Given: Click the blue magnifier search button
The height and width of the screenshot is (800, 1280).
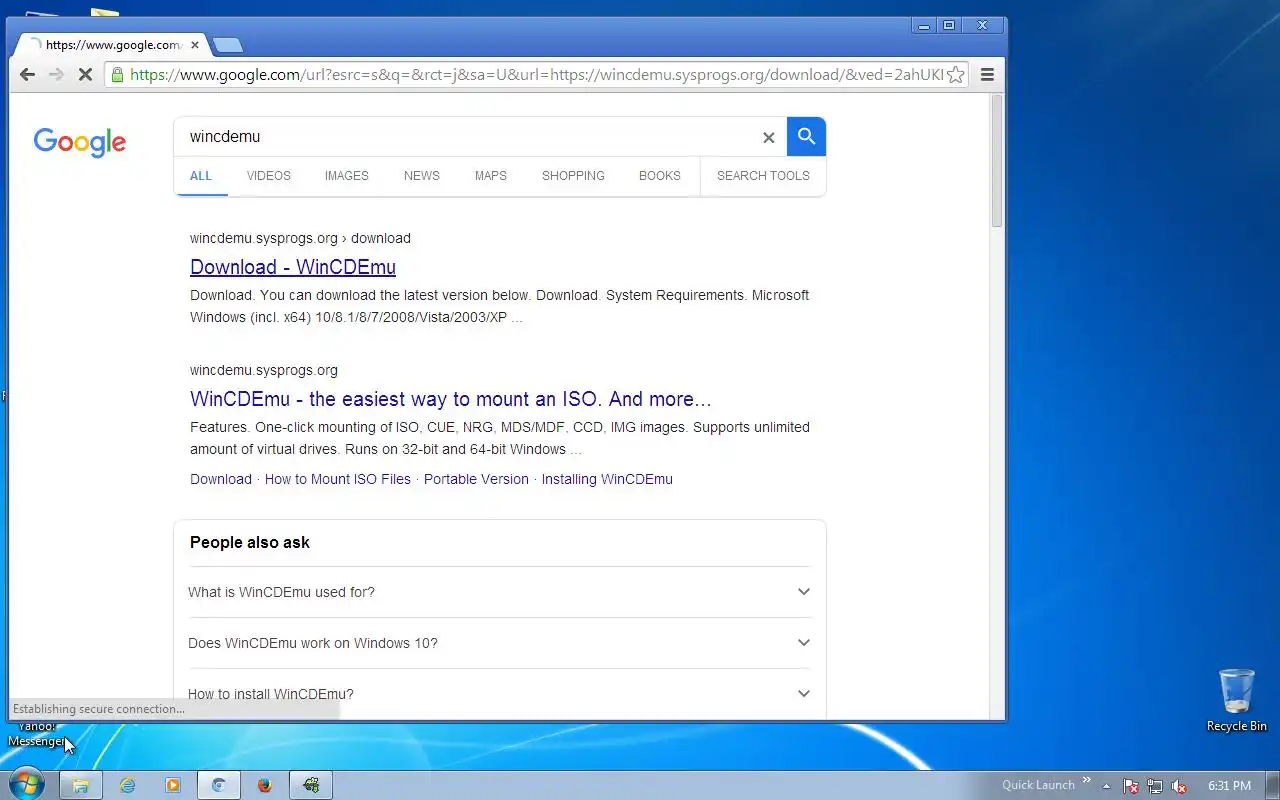Looking at the screenshot, I should [x=806, y=137].
